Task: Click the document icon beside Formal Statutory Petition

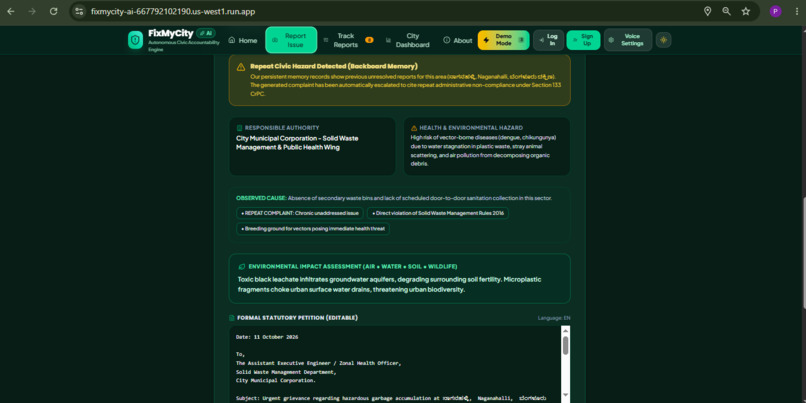Action: click(231, 318)
